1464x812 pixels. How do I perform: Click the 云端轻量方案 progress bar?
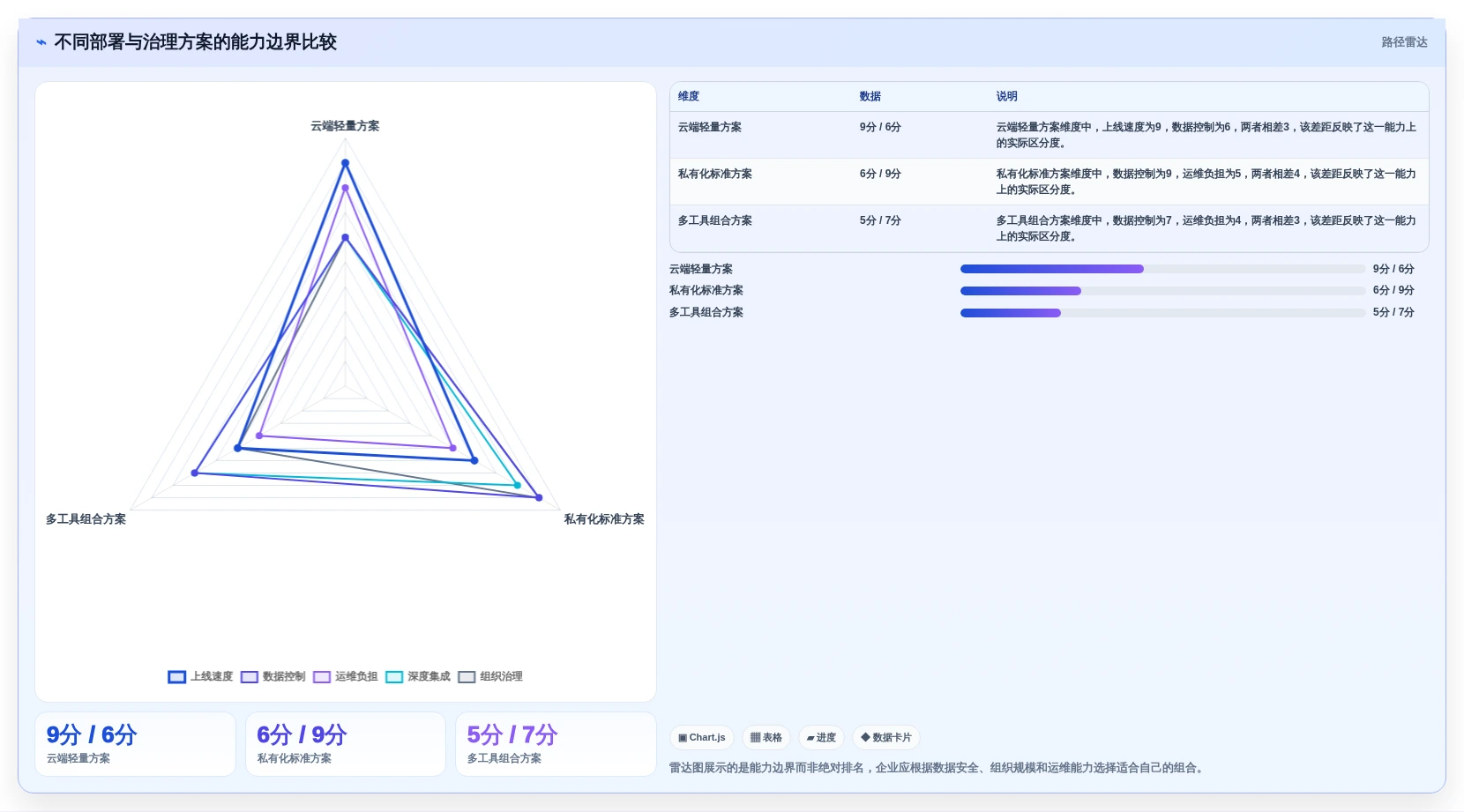(1162, 269)
